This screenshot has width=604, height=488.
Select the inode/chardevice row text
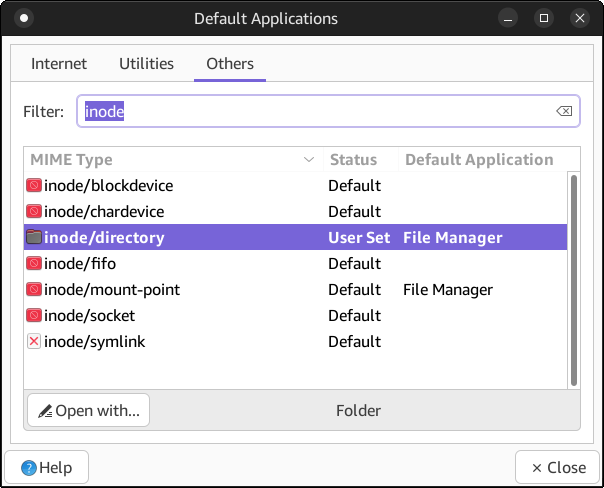[x=104, y=211]
